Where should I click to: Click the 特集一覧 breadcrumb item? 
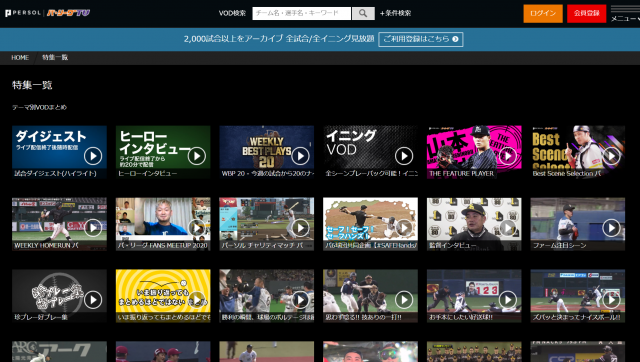[x=55, y=58]
